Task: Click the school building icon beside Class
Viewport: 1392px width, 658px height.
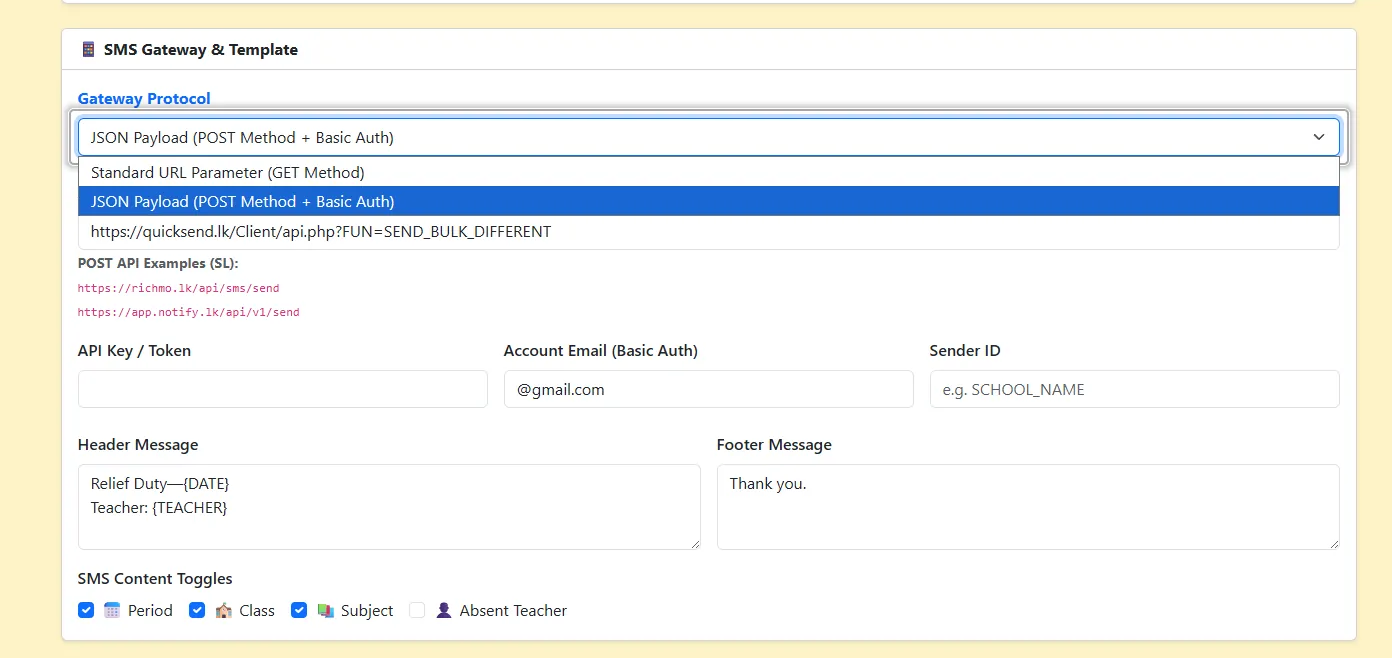Action: click(224, 610)
